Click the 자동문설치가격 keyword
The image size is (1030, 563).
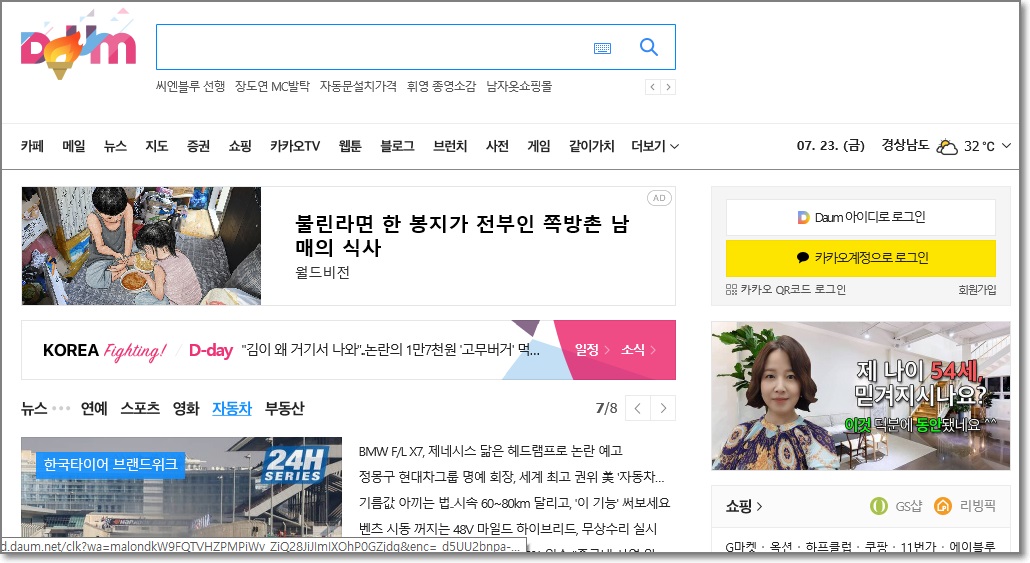[358, 86]
